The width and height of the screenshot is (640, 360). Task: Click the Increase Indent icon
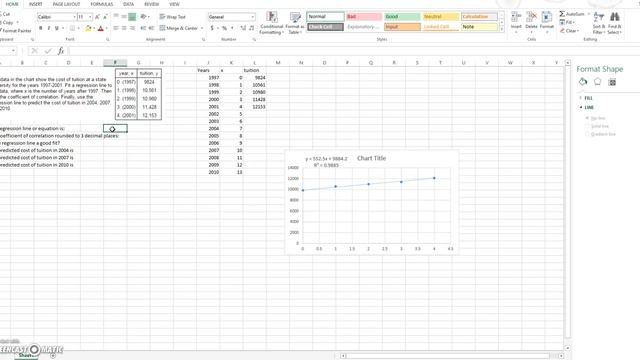point(151,28)
